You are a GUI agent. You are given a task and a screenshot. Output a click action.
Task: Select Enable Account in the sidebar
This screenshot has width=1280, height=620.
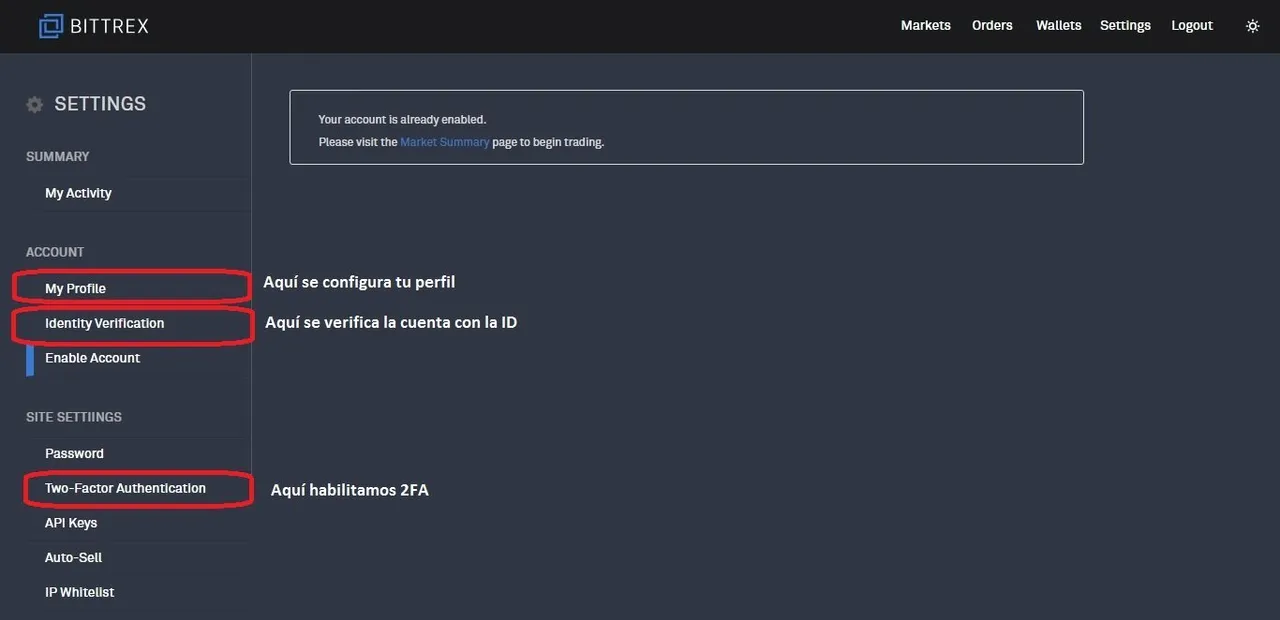coord(92,358)
